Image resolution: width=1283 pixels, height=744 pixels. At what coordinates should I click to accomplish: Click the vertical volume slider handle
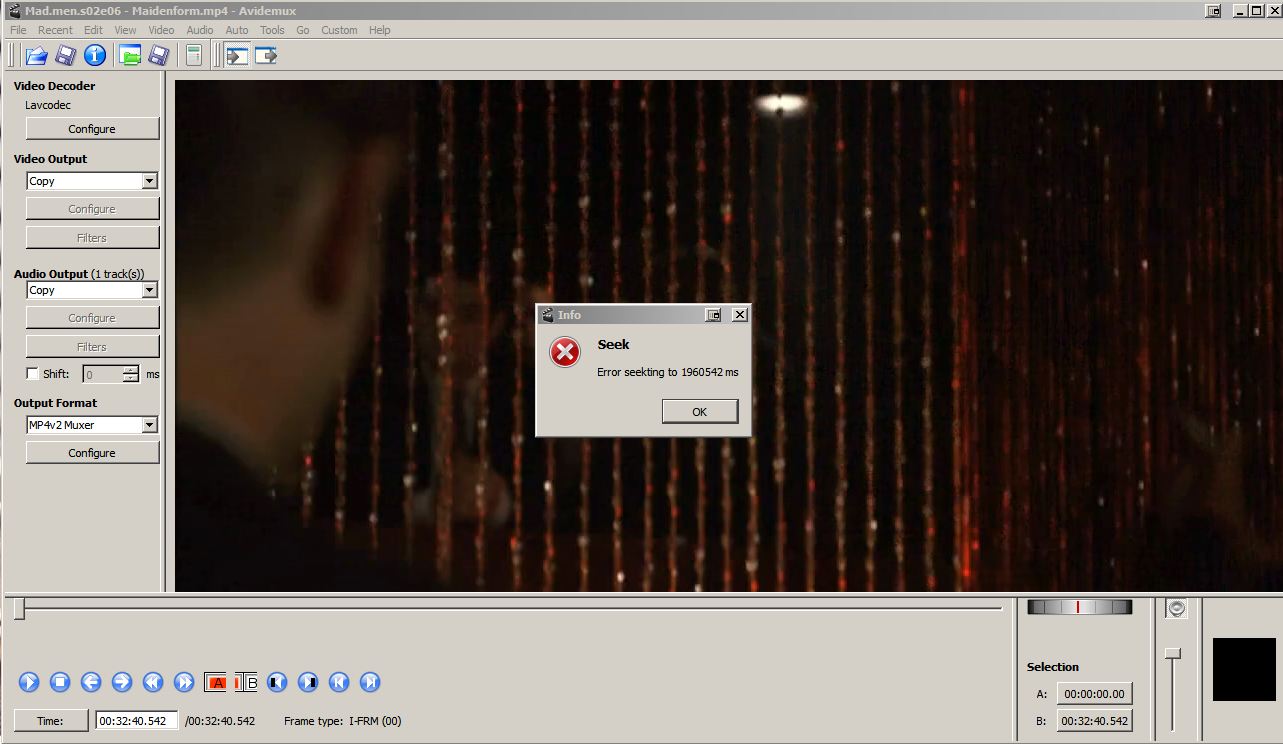(x=1173, y=653)
